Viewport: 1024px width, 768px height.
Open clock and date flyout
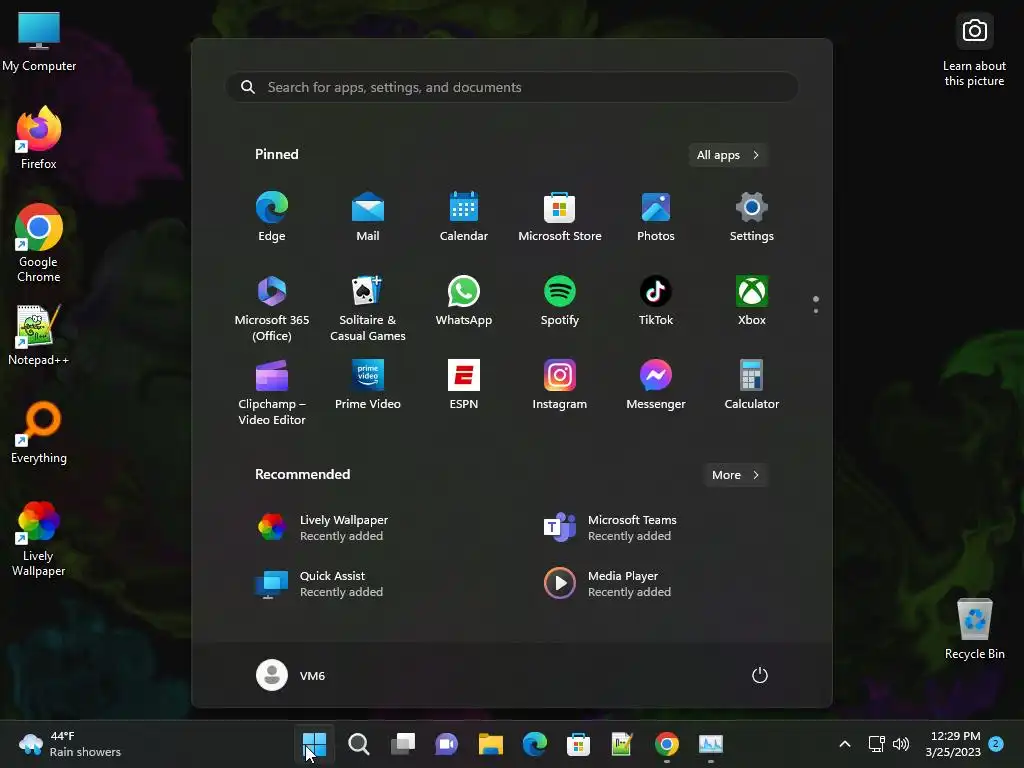point(953,744)
